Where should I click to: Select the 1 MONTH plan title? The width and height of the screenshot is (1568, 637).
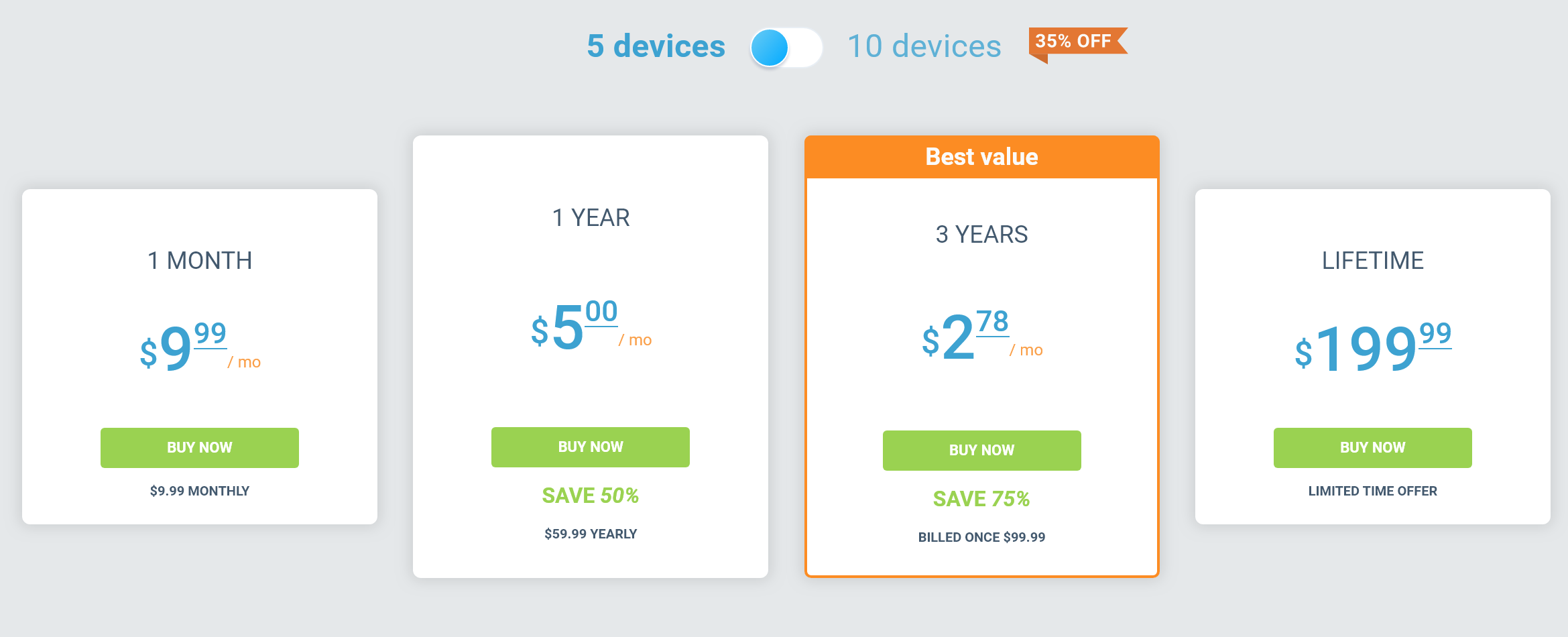200,260
